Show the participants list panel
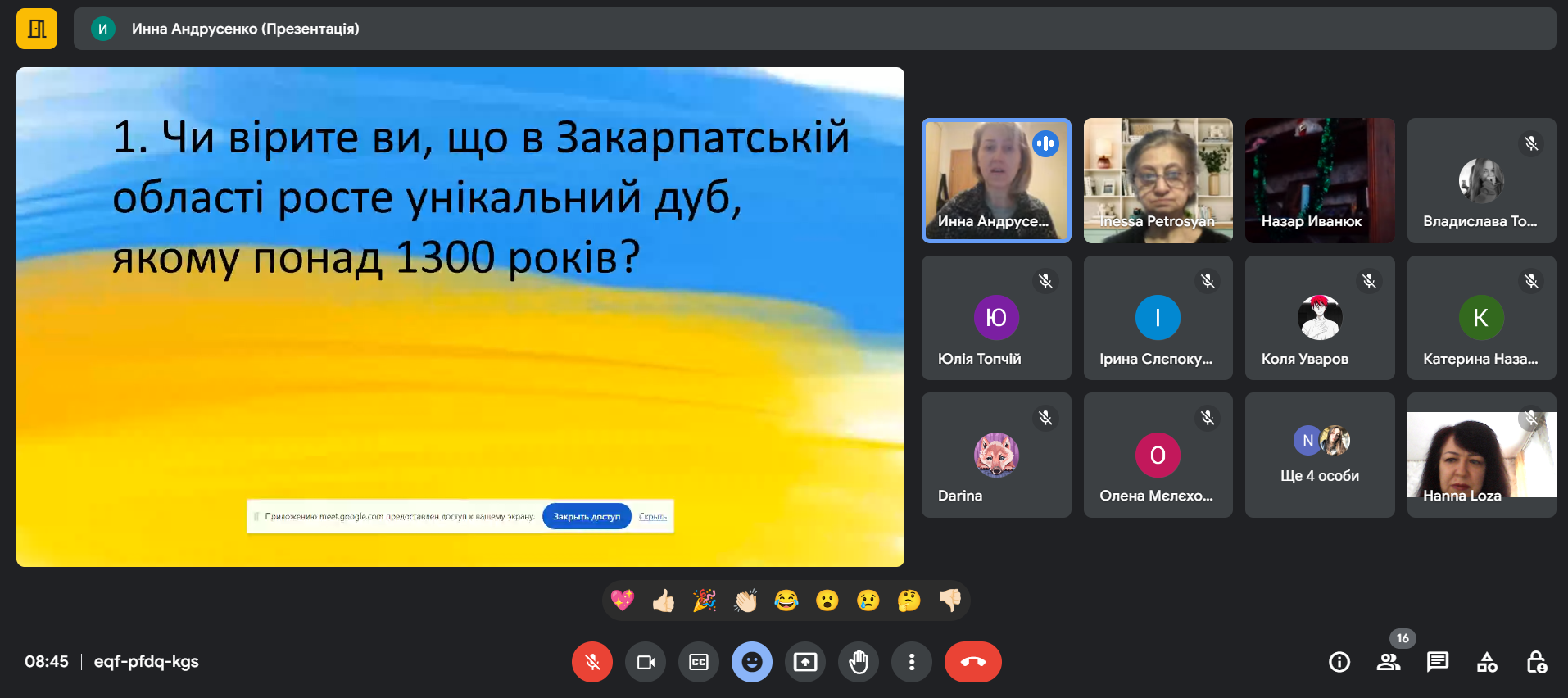 1389,662
